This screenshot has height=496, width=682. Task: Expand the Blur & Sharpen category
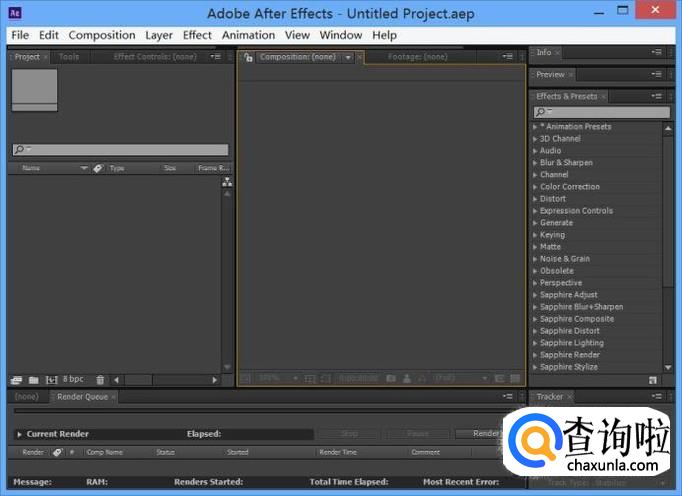pyautogui.click(x=535, y=163)
